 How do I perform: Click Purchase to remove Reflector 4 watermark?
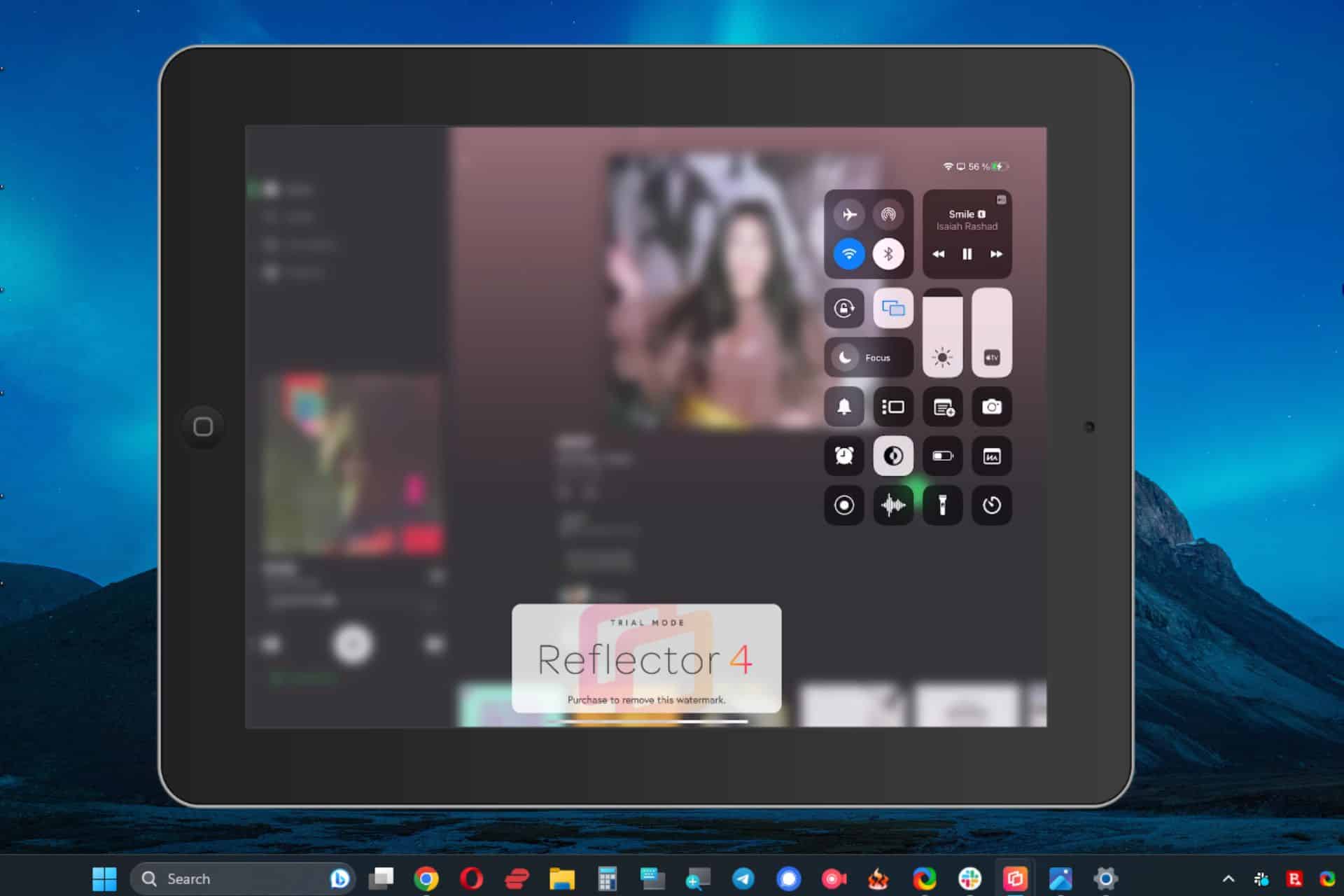click(645, 699)
